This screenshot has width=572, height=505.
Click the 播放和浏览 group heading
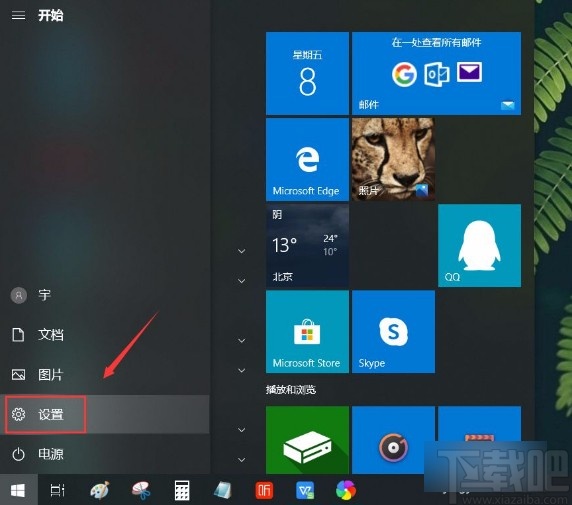pos(291,390)
